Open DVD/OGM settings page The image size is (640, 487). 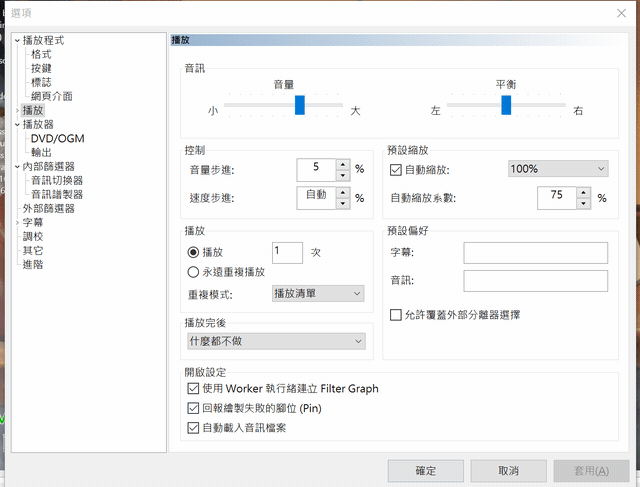pyautogui.click(x=56, y=138)
